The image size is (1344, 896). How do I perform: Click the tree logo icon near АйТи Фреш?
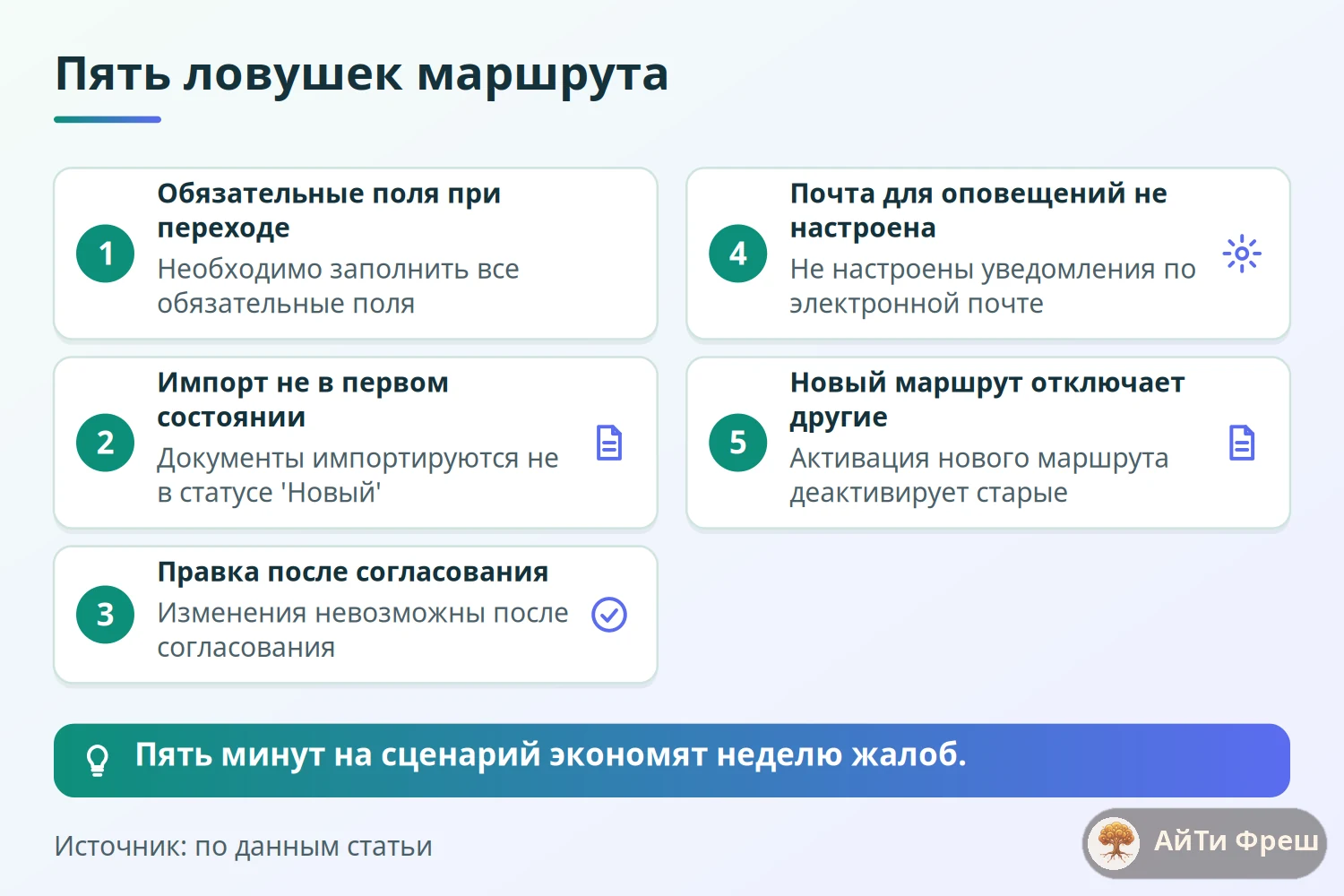click(1115, 843)
